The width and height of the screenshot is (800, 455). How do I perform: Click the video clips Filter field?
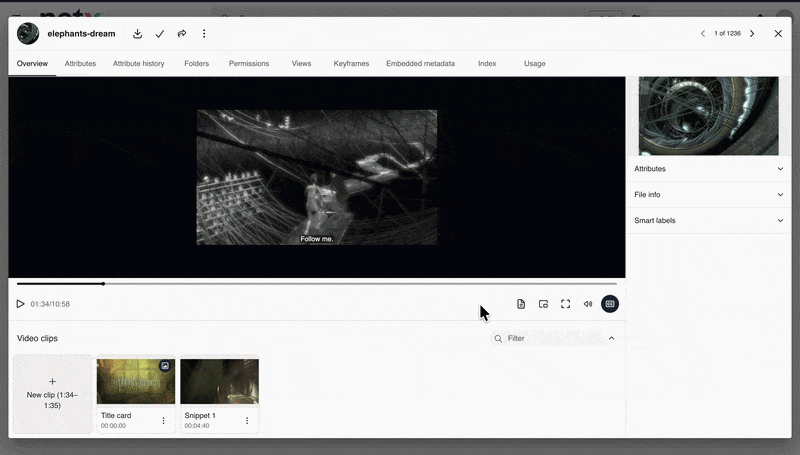(548, 338)
